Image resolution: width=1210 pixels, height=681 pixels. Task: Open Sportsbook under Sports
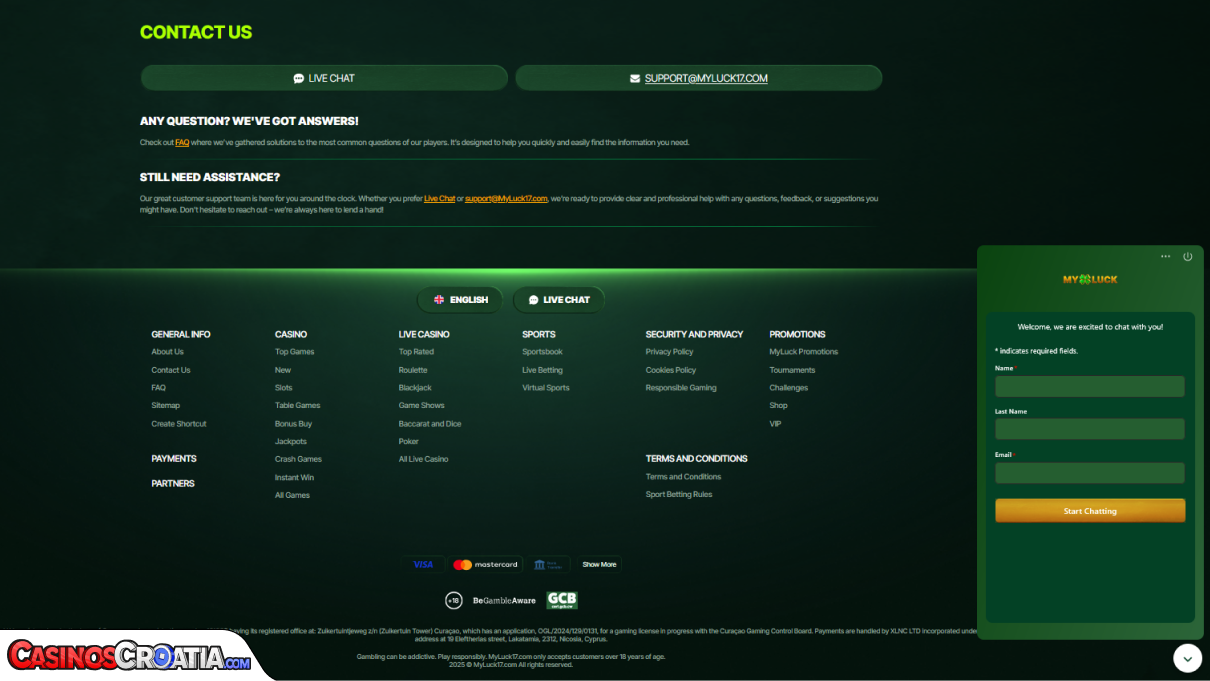point(543,352)
